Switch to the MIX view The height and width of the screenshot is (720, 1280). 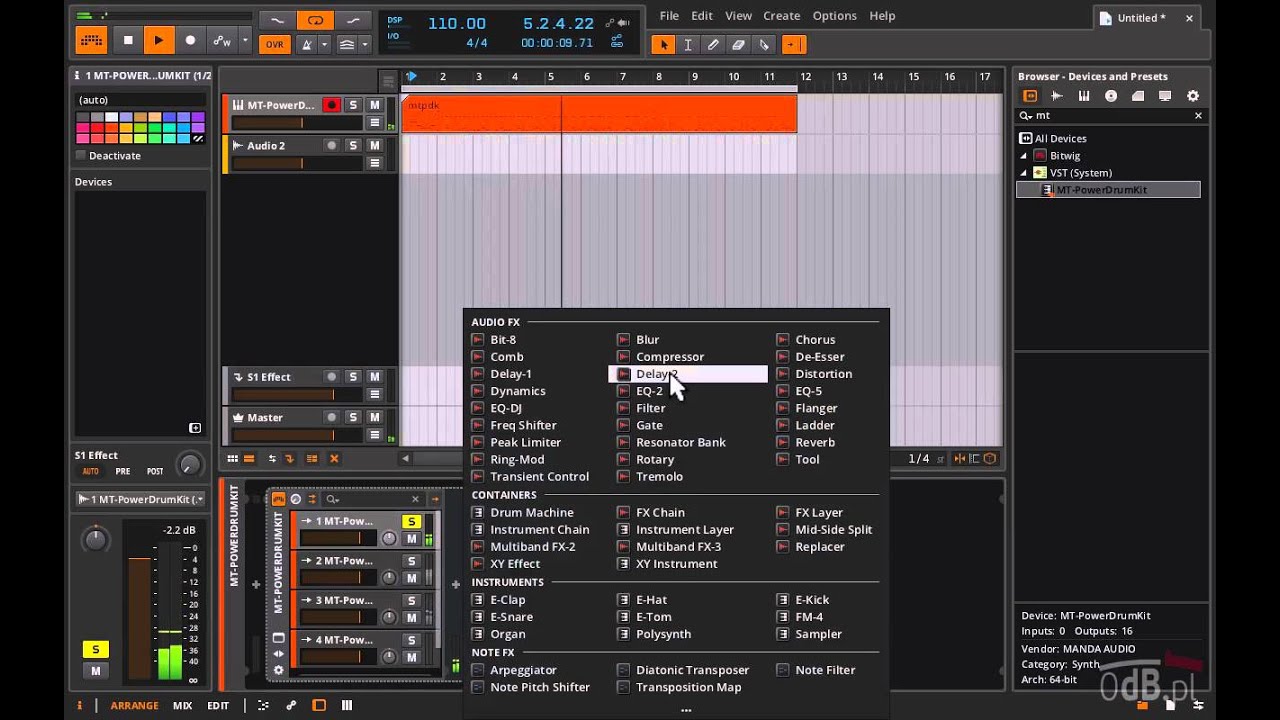[182, 705]
